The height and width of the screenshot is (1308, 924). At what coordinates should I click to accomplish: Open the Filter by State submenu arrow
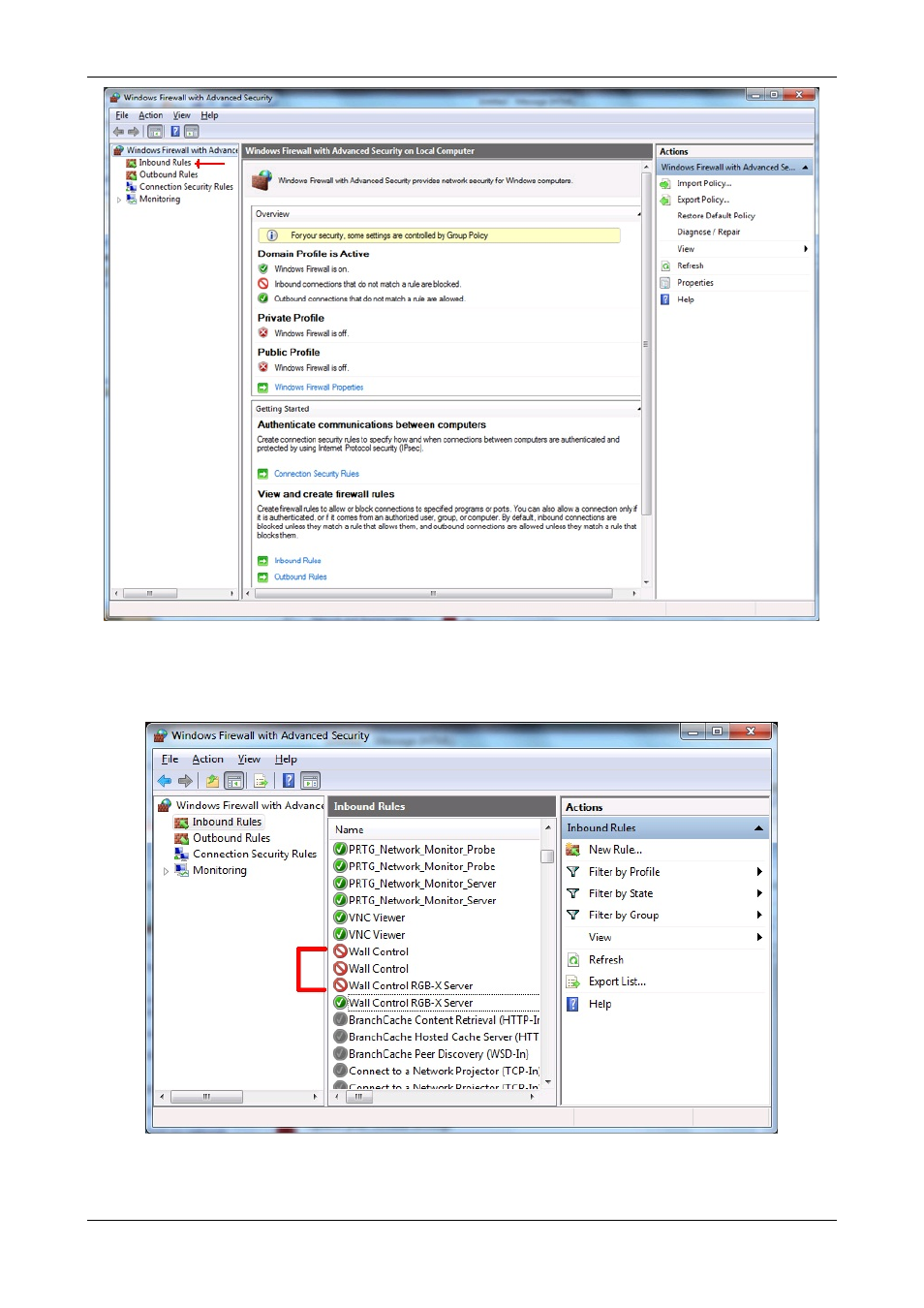click(x=759, y=893)
